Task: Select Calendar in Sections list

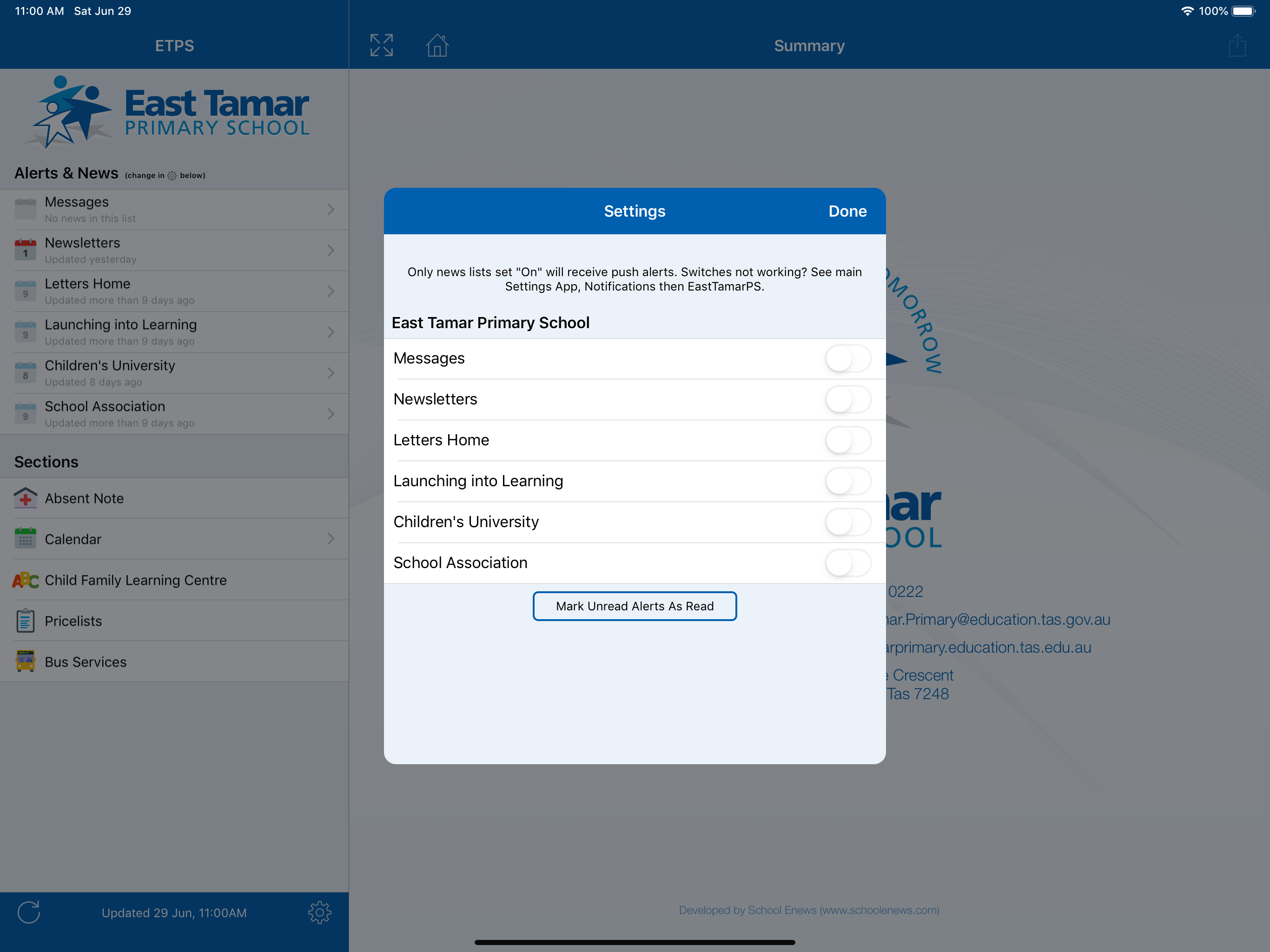Action: 174,539
